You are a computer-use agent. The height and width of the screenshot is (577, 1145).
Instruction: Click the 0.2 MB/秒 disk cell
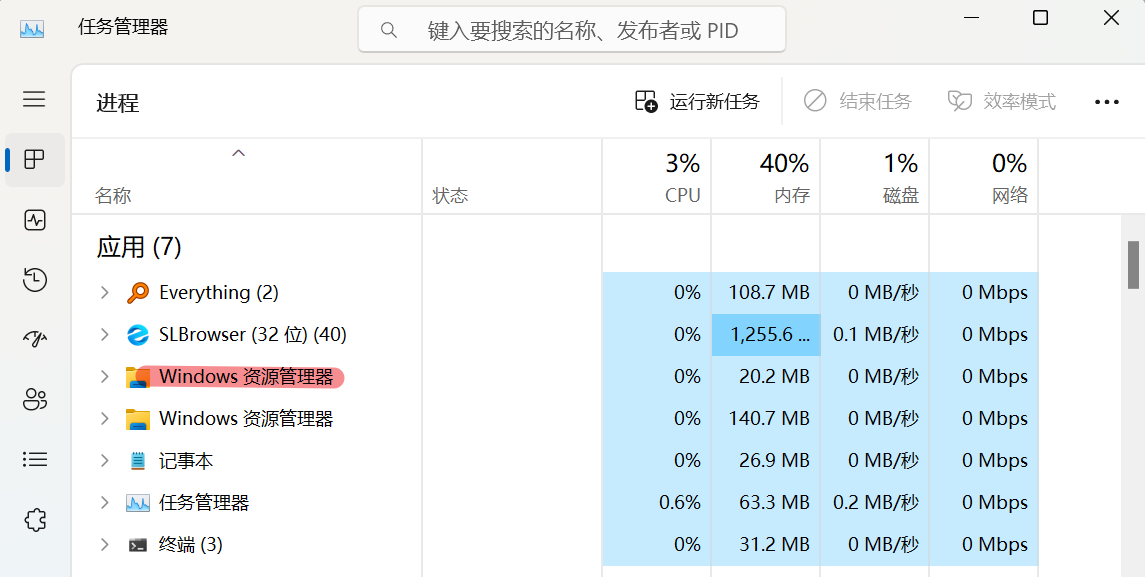(875, 503)
